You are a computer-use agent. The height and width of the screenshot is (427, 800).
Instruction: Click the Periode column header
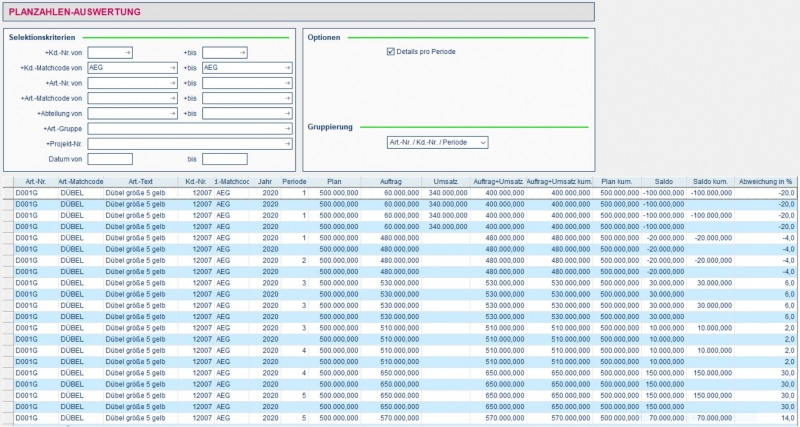(294, 181)
